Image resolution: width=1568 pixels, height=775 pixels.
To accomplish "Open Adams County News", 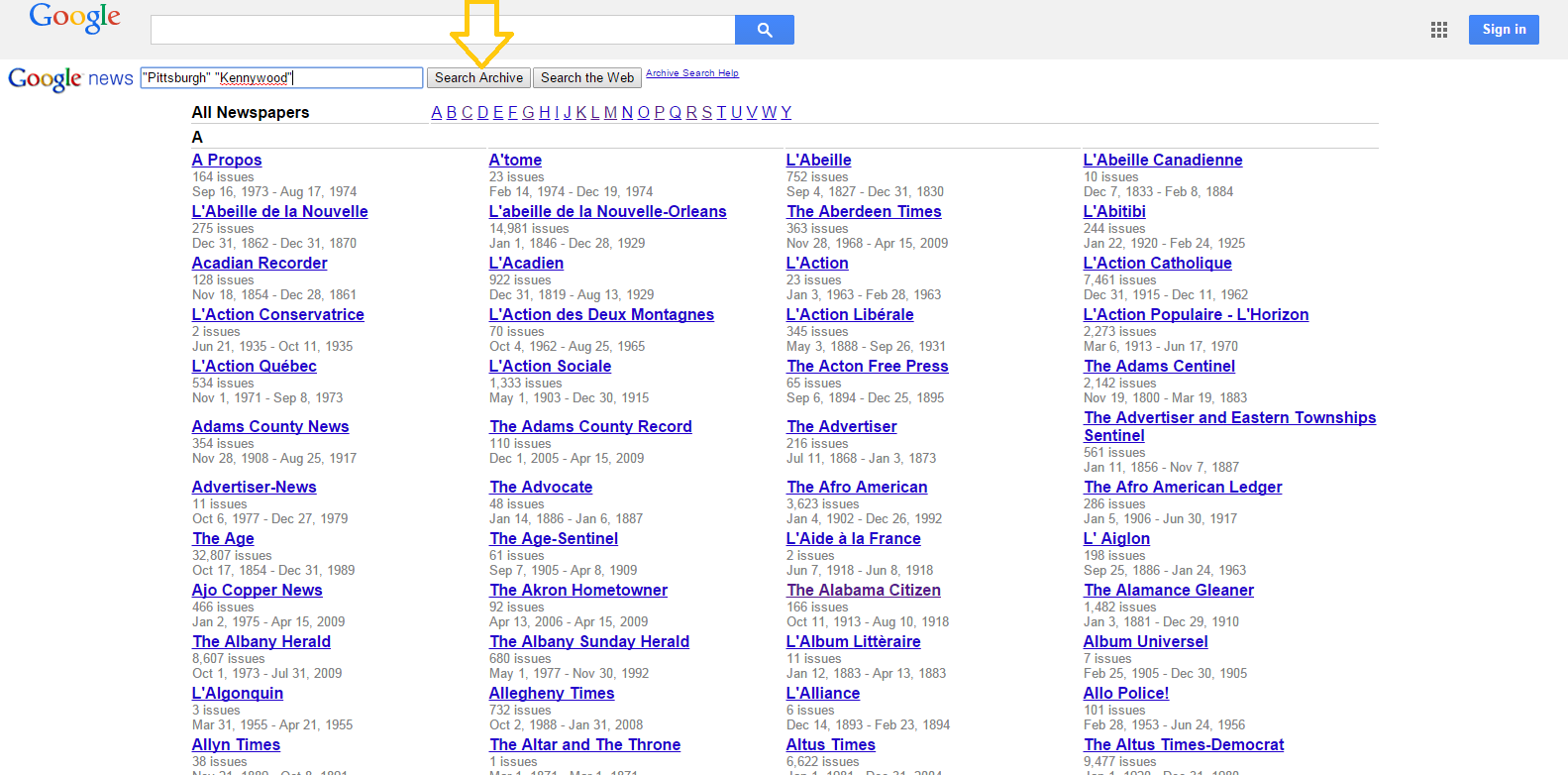I will (270, 427).
